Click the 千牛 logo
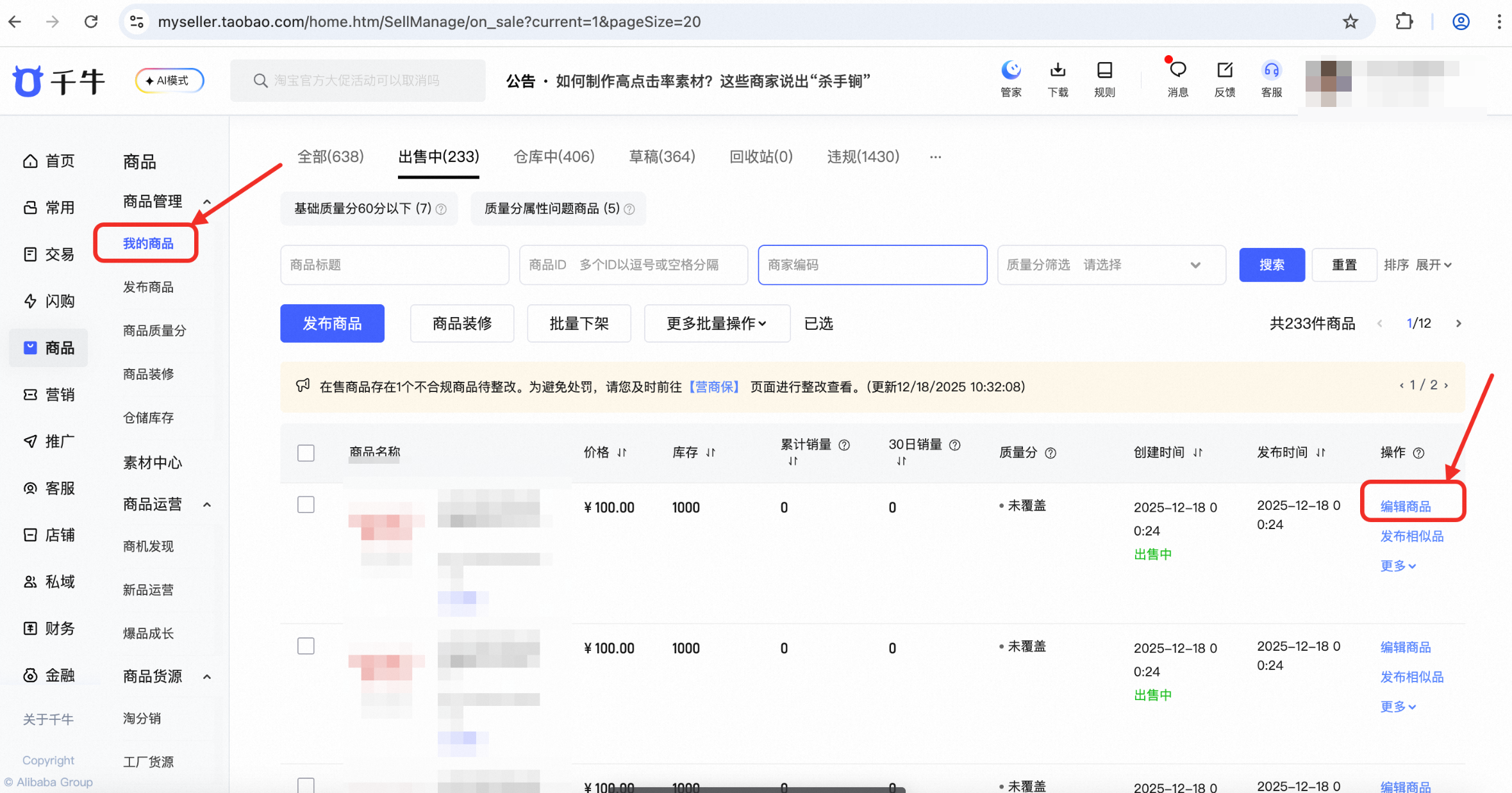The width and height of the screenshot is (1512, 793). pos(58,81)
